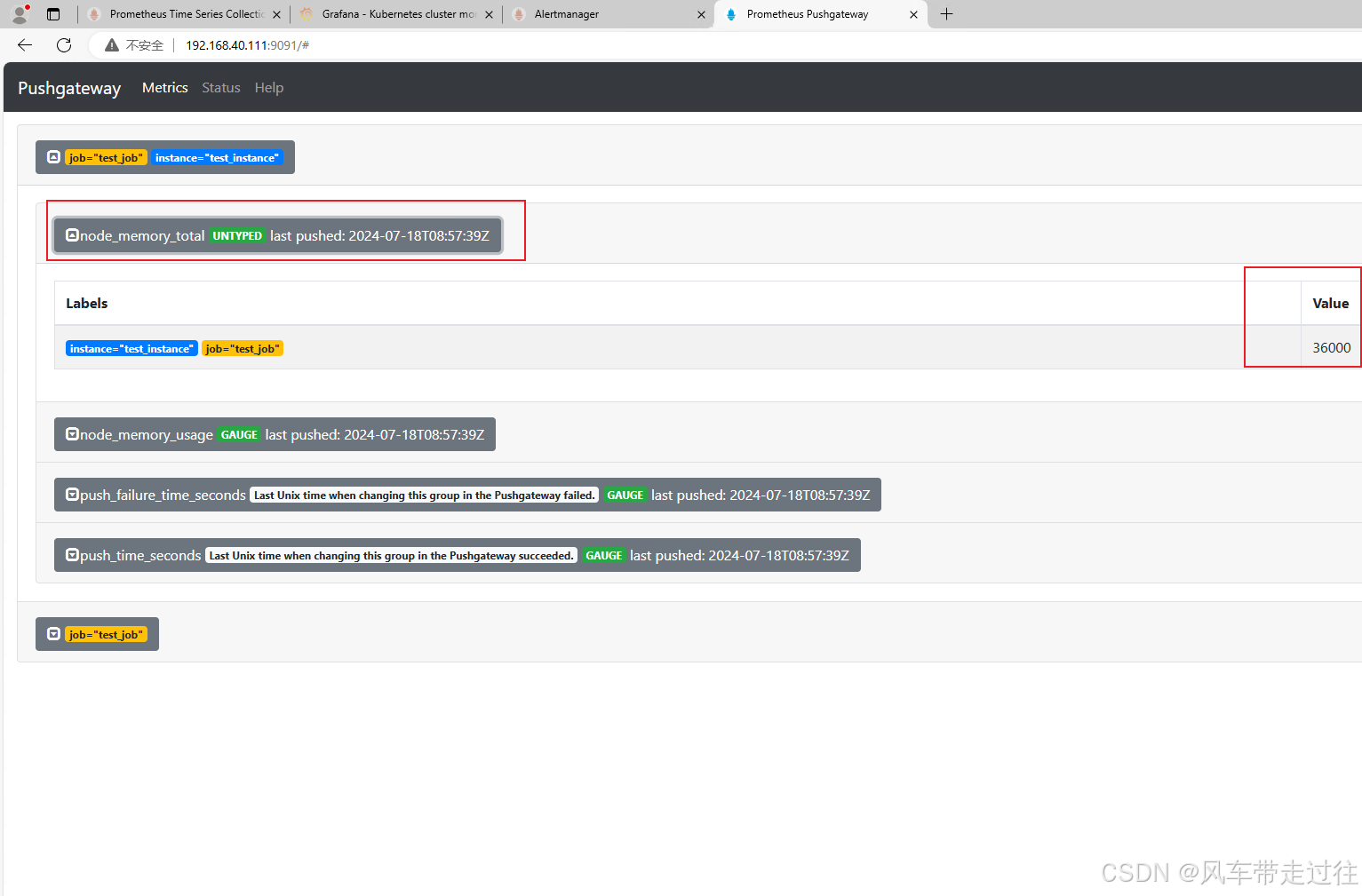Click the push failed help description text

coord(425,496)
